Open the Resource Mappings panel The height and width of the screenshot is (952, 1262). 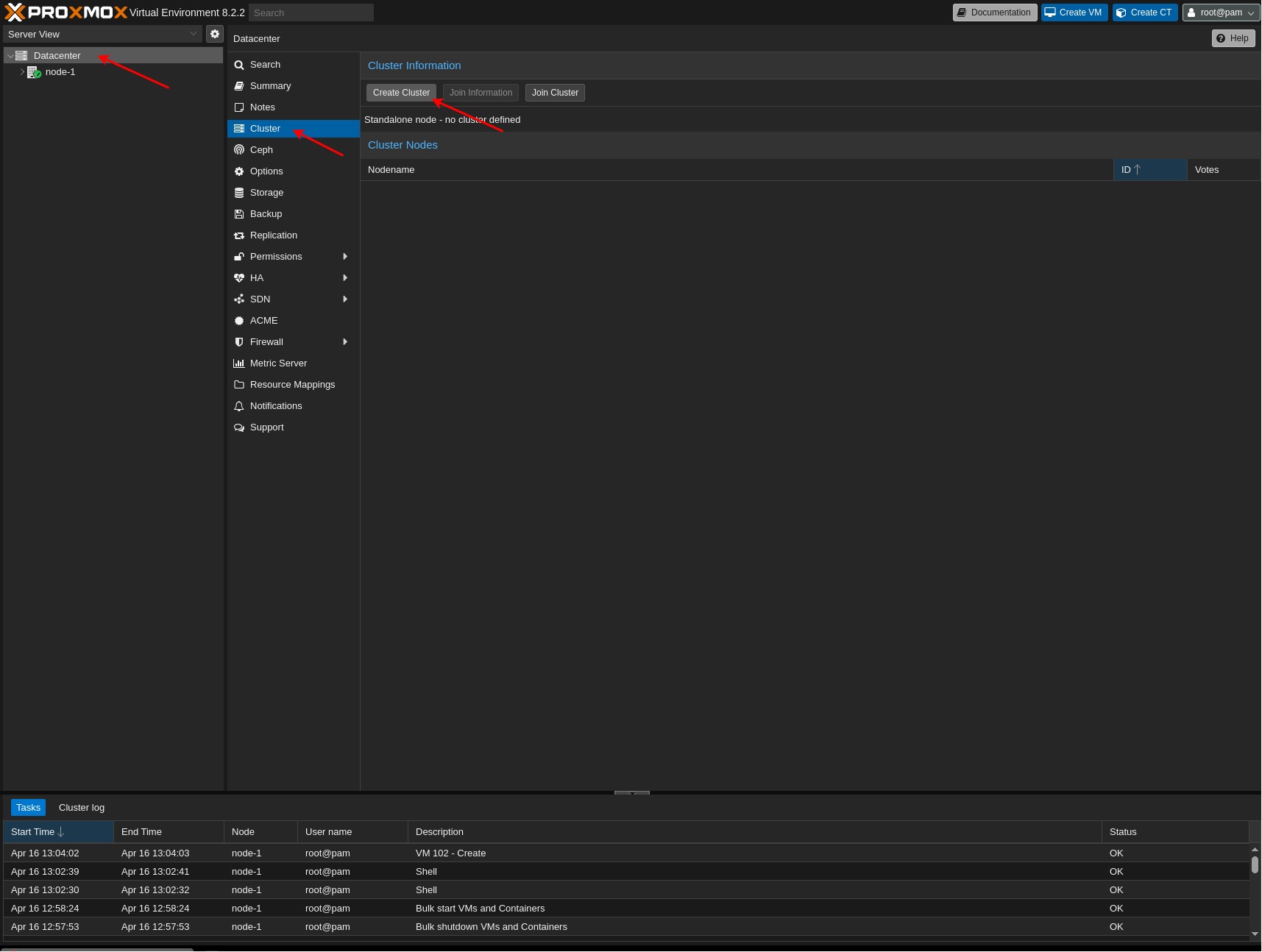tap(292, 384)
